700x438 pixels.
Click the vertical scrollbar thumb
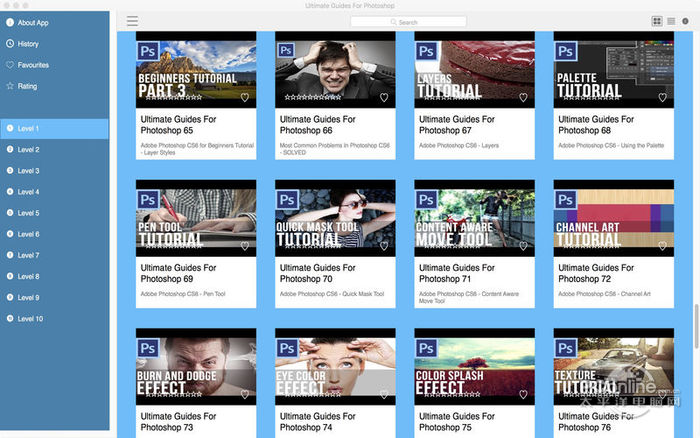[x=696, y=326]
